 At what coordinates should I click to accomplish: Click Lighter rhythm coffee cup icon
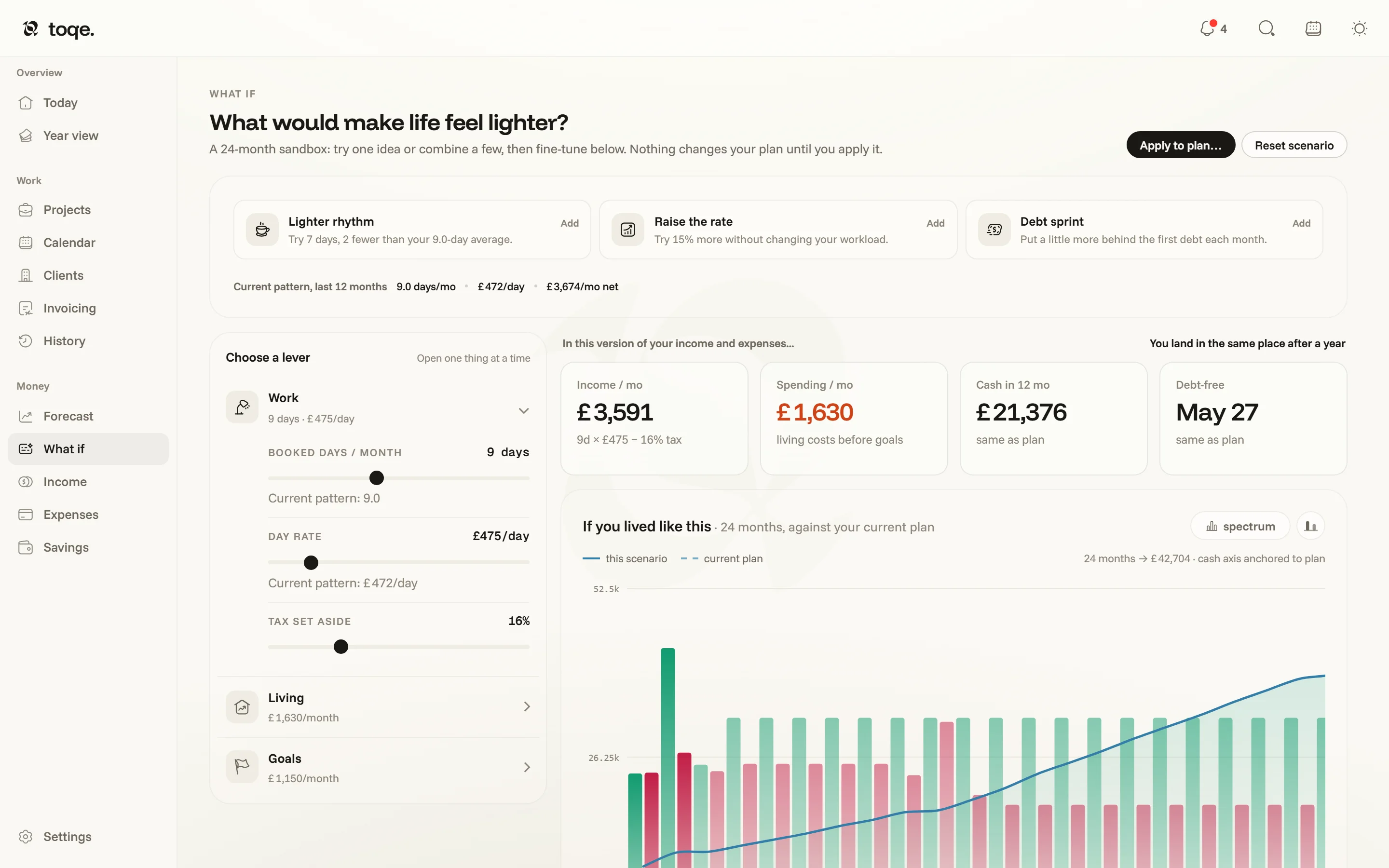click(x=262, y=230)
